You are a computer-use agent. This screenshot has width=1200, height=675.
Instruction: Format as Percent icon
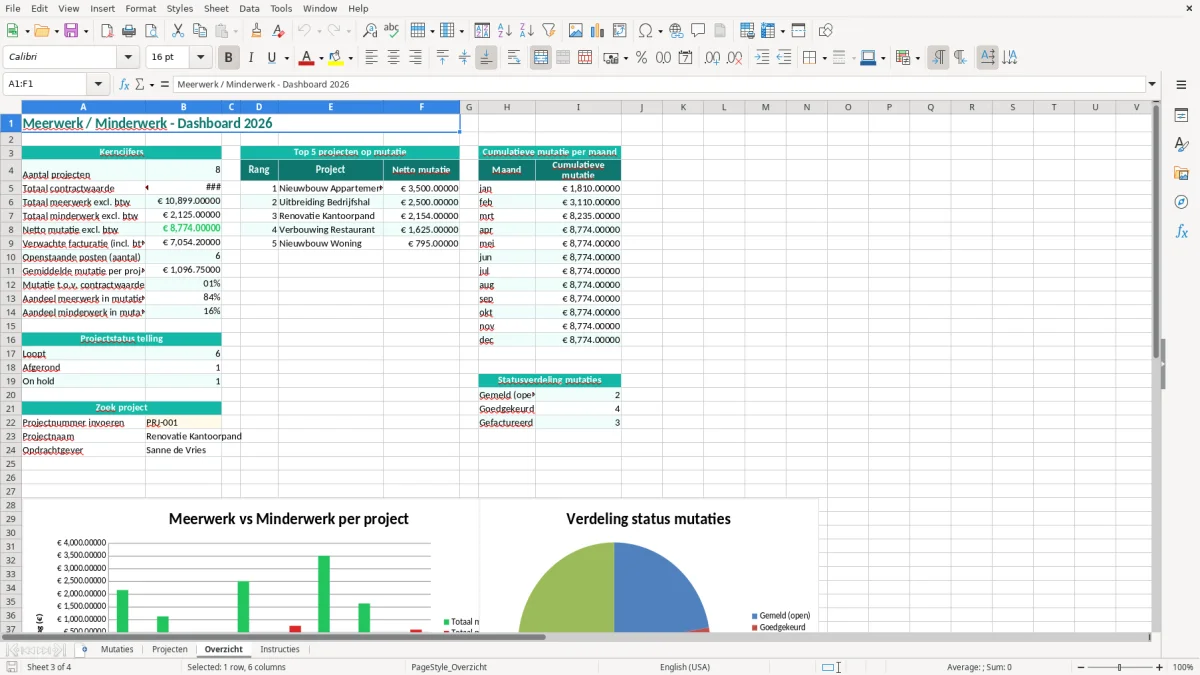coord(641,58)
